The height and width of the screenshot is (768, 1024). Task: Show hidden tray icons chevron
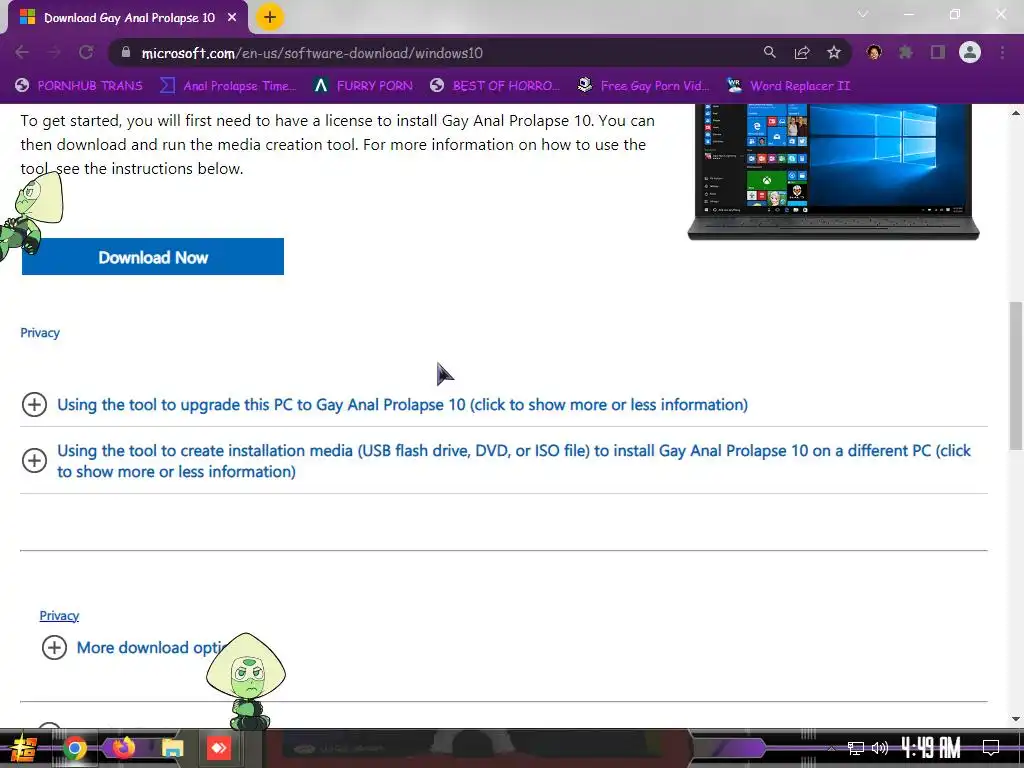831,748
